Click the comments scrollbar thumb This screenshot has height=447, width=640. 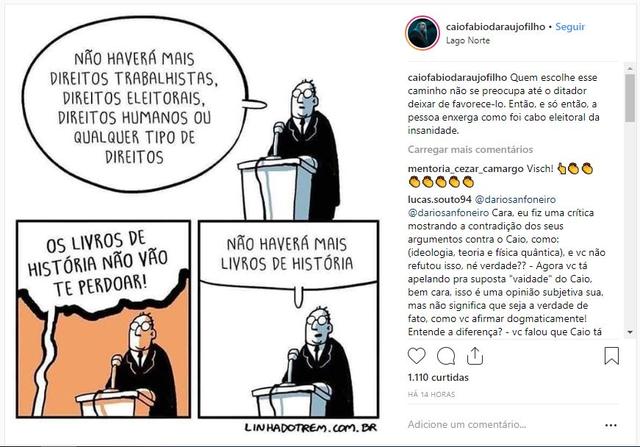click(x=629, y=98)
